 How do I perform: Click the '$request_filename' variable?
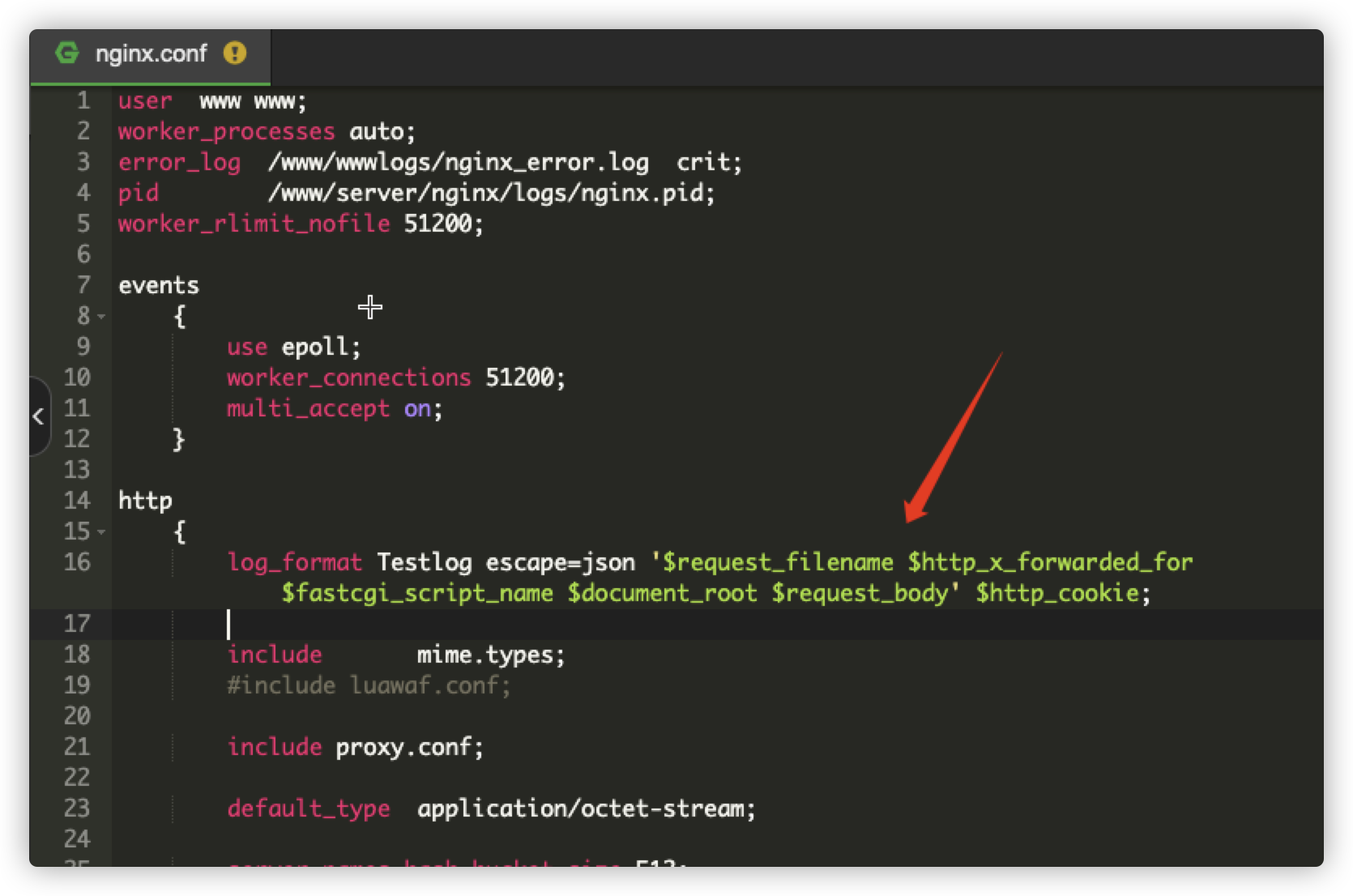[x=778, y=562]
